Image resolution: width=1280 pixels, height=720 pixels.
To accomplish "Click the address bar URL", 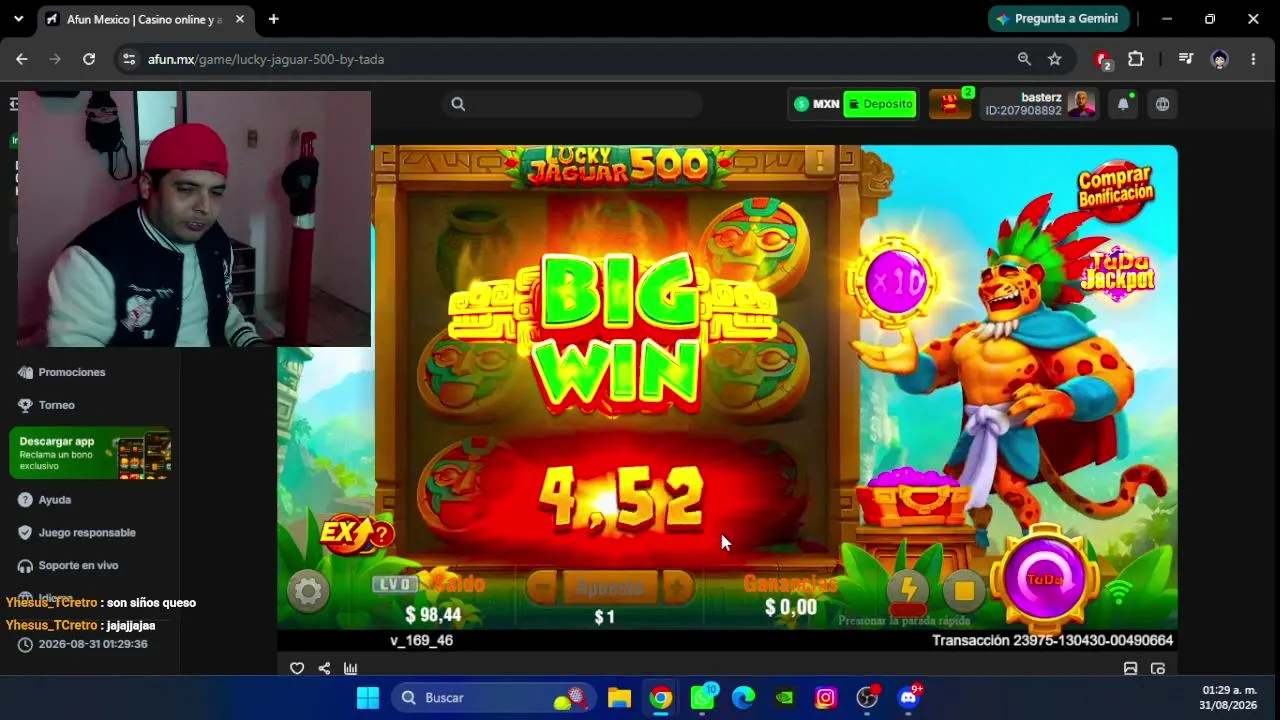I will coord(266,59).
